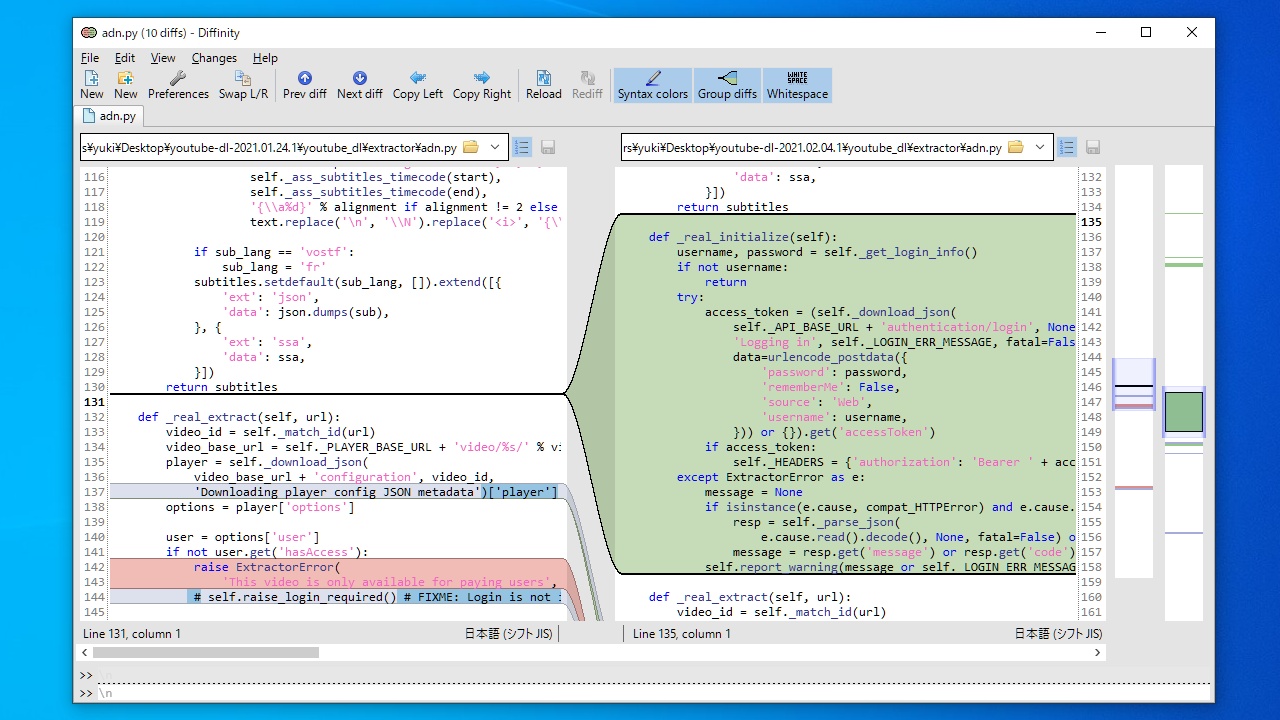
Task: Toggle left pane line numbers icon
Action: click(522, 147)
